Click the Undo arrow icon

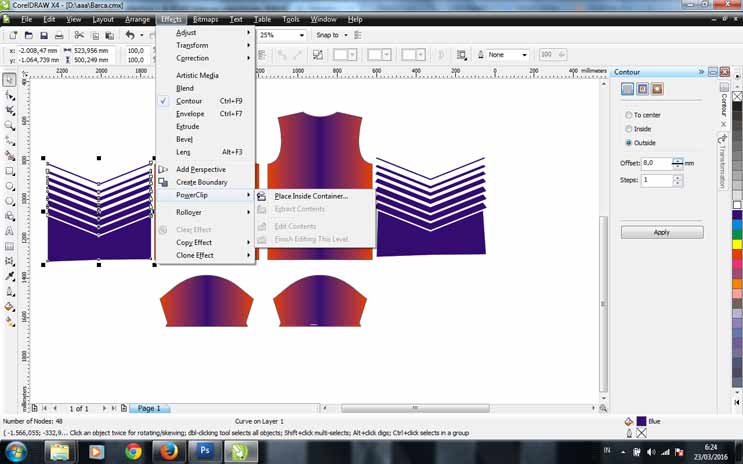[x=130, y=35]
